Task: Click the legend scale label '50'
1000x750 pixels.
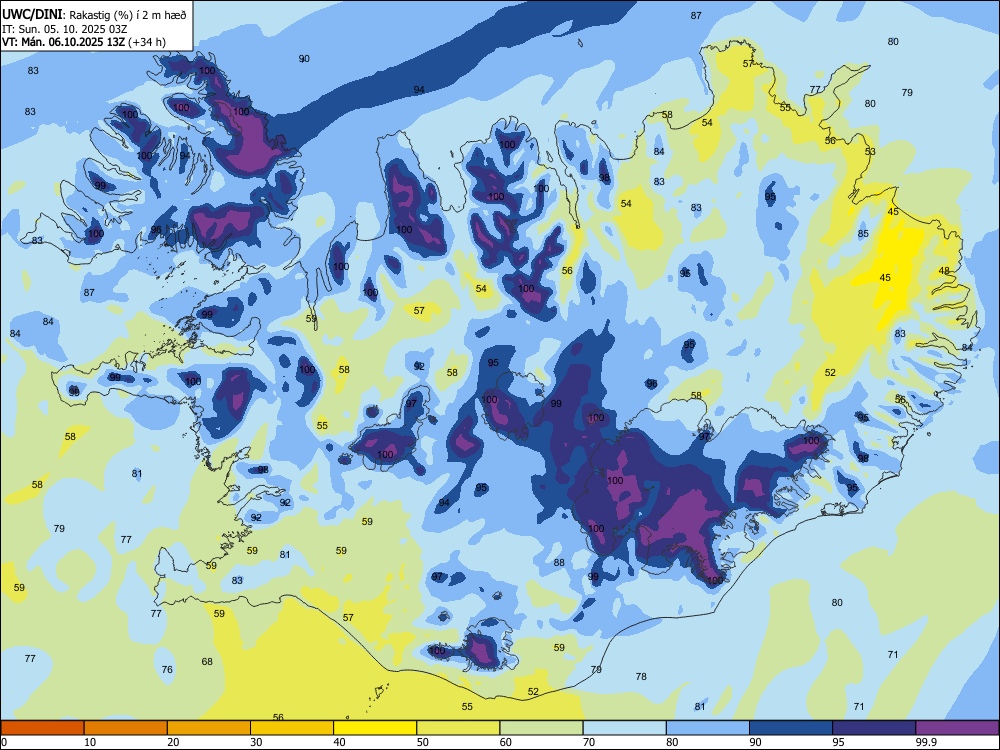Action: (422, 742)
